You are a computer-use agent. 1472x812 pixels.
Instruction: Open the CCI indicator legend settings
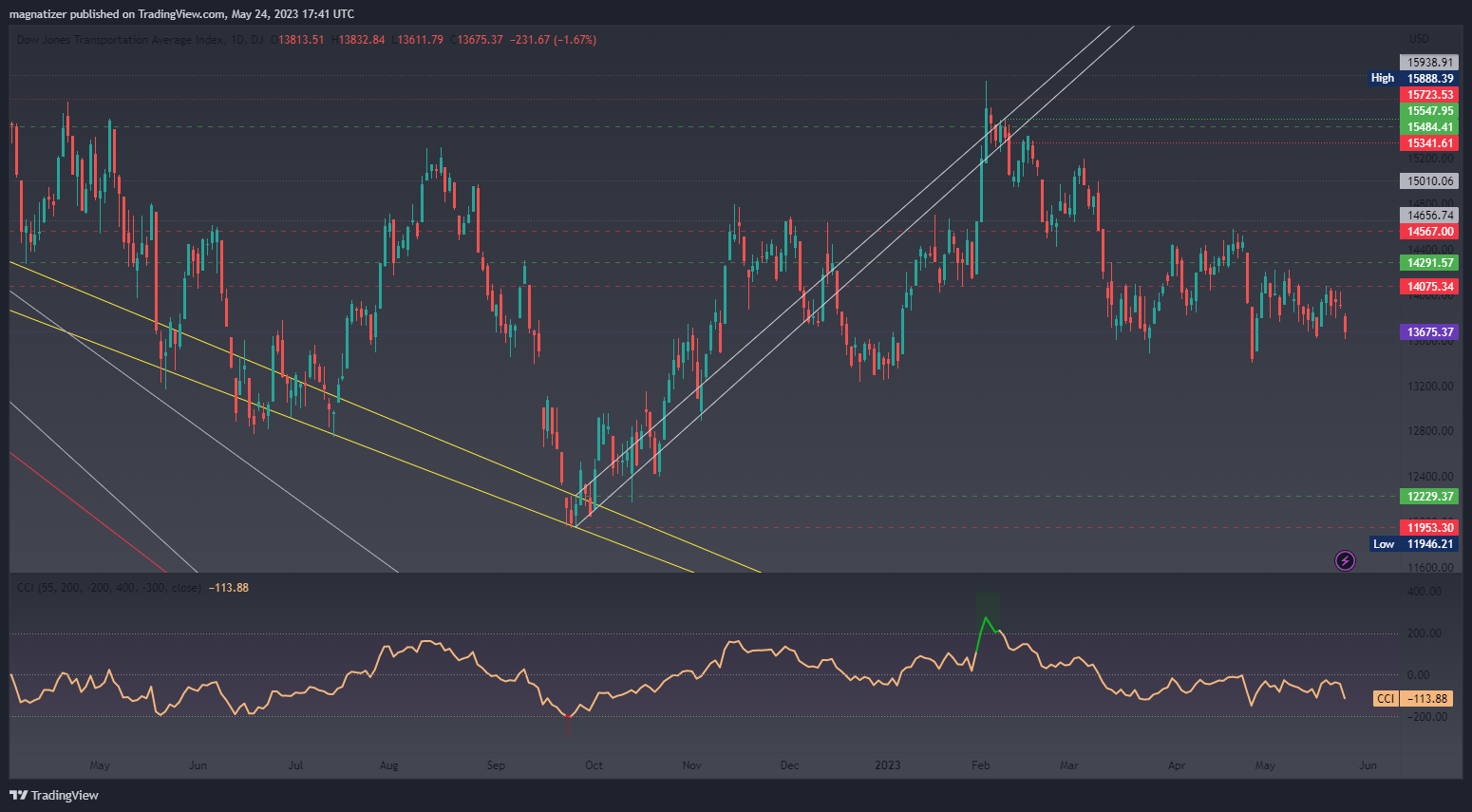(108, 588)
